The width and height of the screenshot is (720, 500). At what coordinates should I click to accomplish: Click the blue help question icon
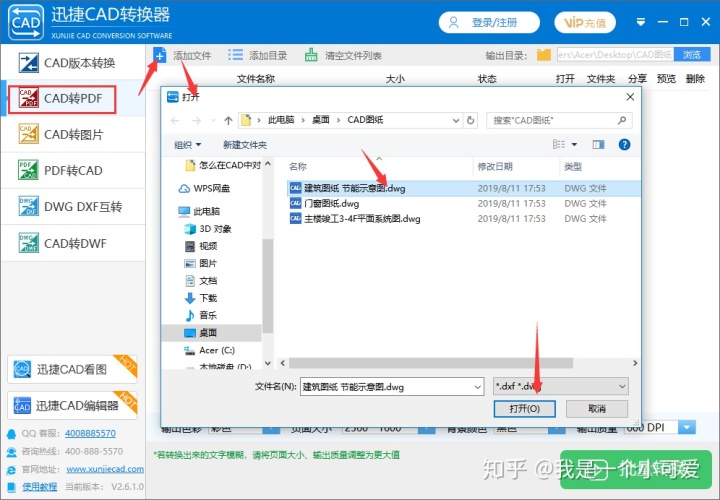pos(624,145)
